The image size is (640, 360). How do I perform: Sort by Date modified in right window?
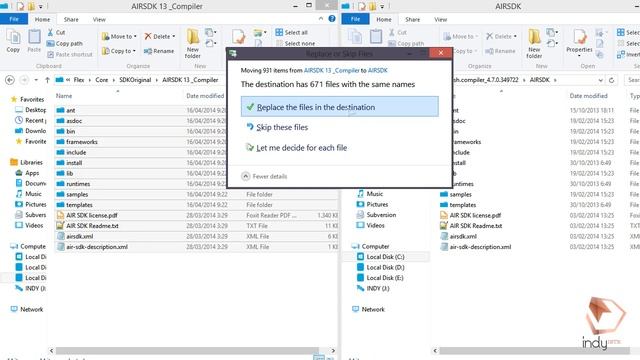(588, 96)
